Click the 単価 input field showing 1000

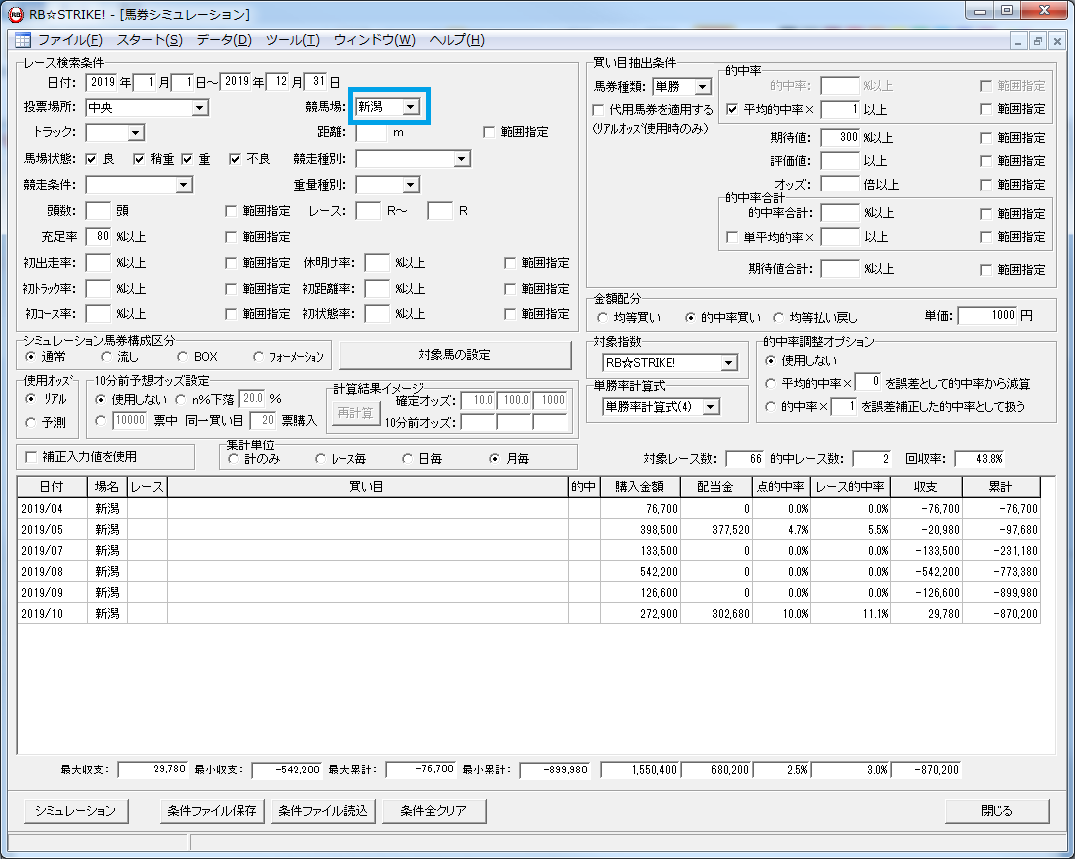pos(987,315)
